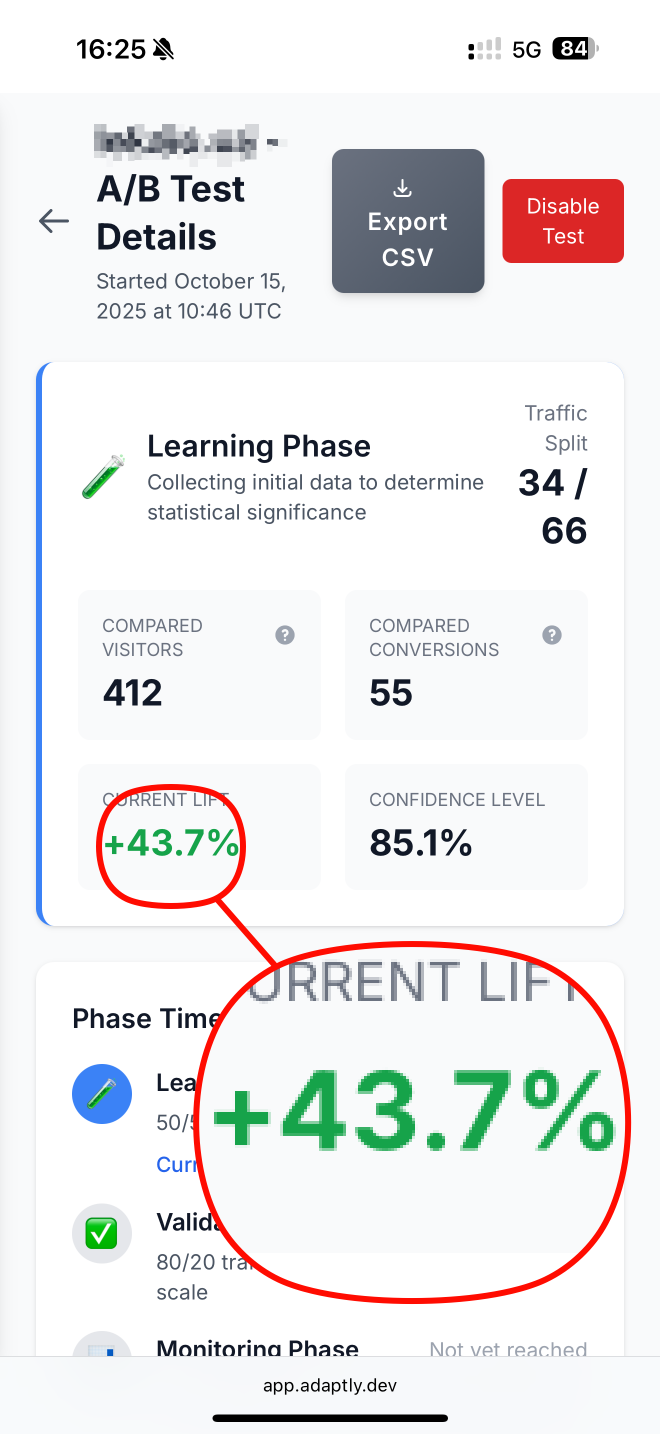Open the Compared Conversions help tooltip
Viewport: 660px width, 1434px height.
click(552, 635)
